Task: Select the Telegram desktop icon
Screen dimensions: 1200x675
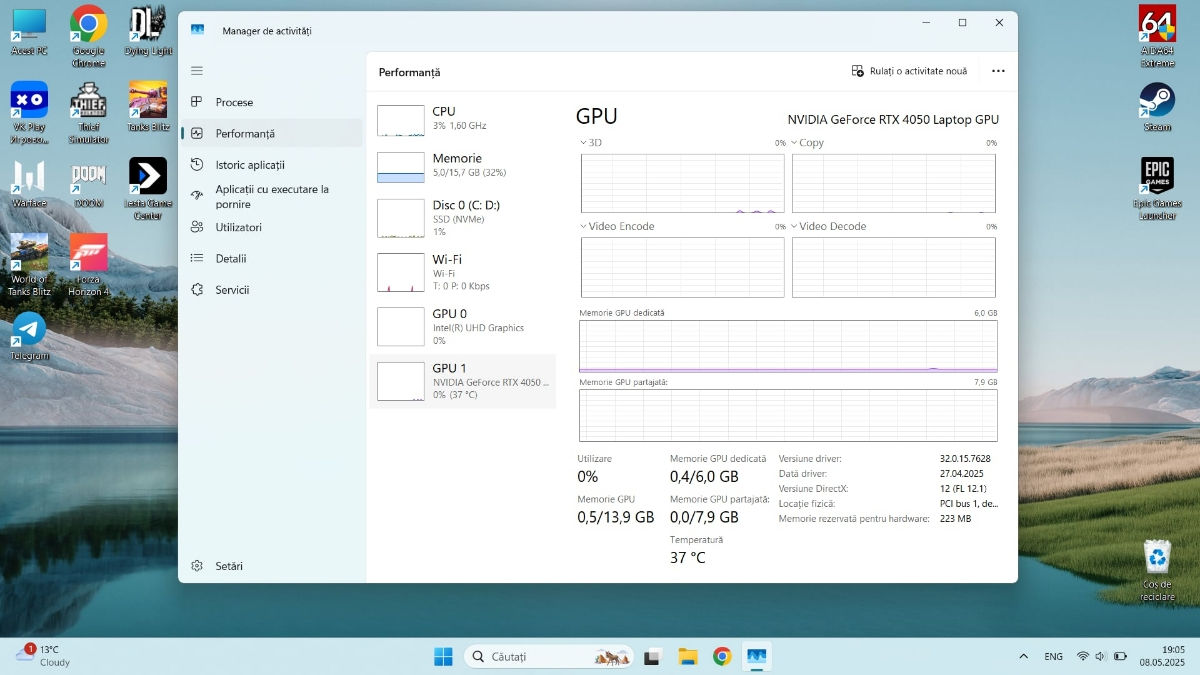Action: pos(29,336)
